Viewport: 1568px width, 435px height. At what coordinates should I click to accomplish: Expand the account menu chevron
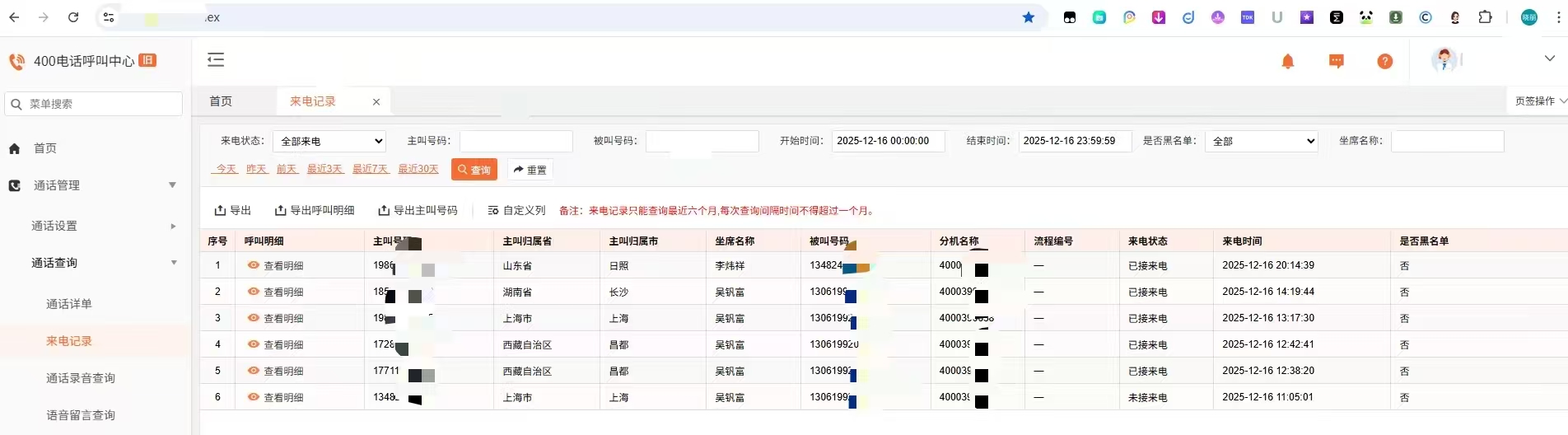[x=1549, y=58]
